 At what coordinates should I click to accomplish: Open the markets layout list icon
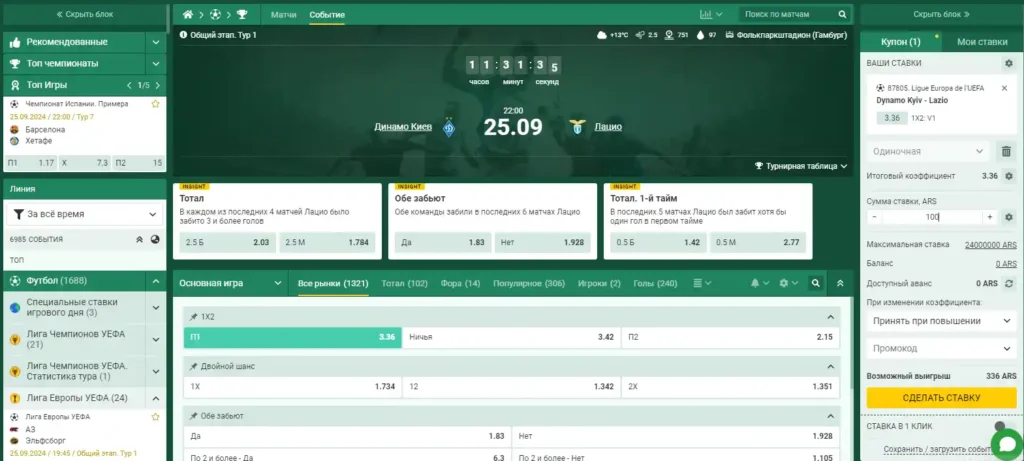tap(697, 283)
